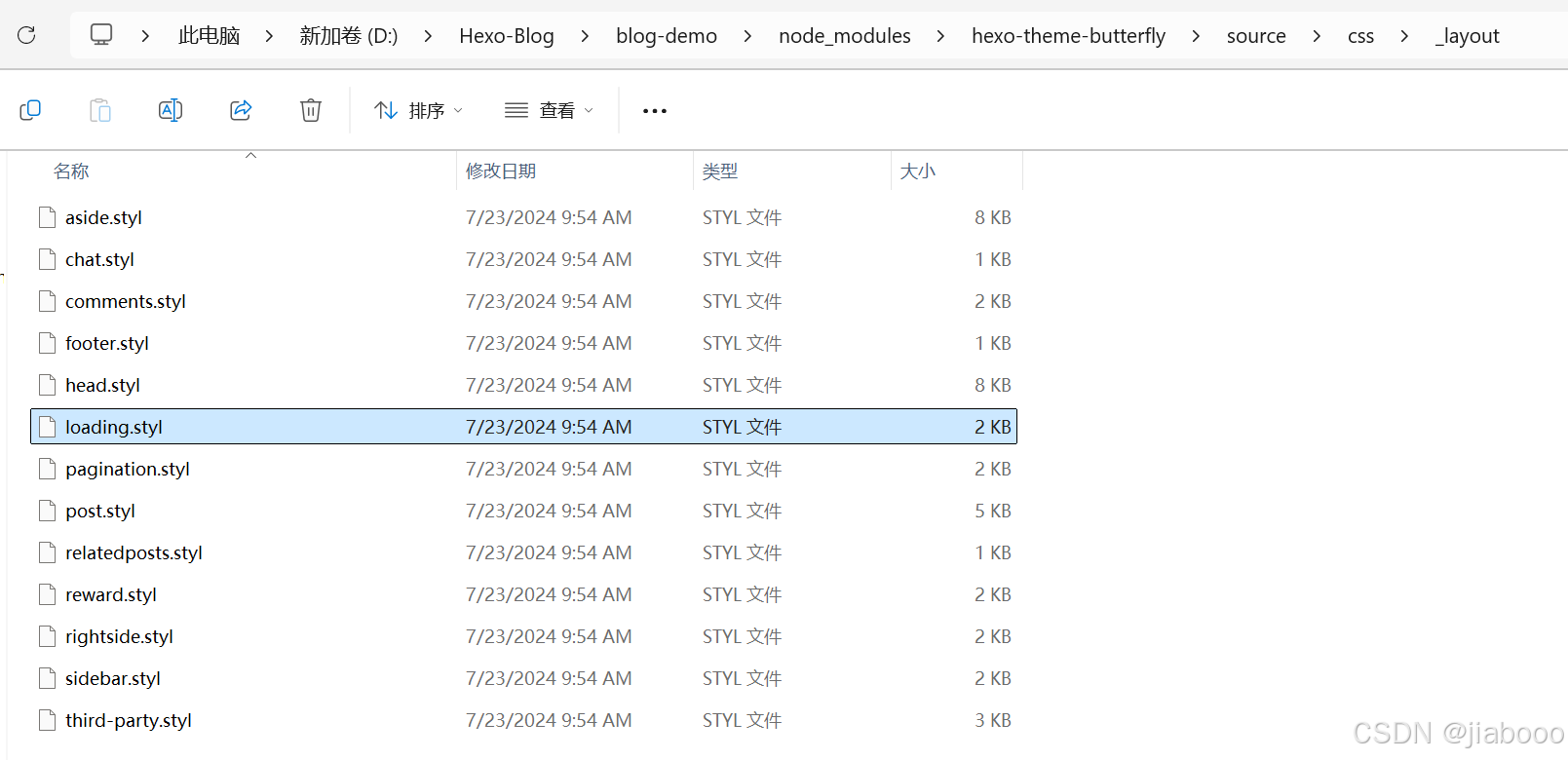Expand chevron after source breadcrumb
Image resolution: width=1568 pixels, height=760 pixels.
(x=1317, y=36)
